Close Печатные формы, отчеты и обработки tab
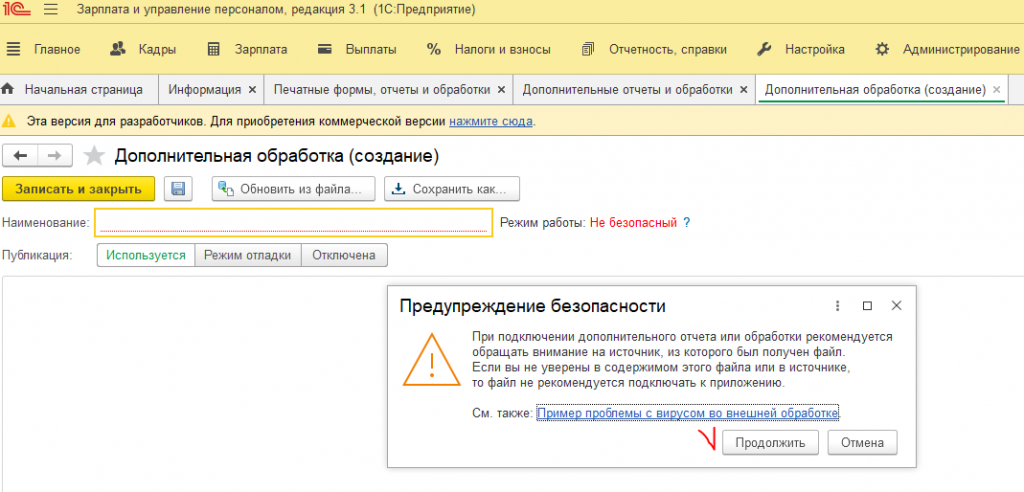1024x492 pixels. pos(502,90)
